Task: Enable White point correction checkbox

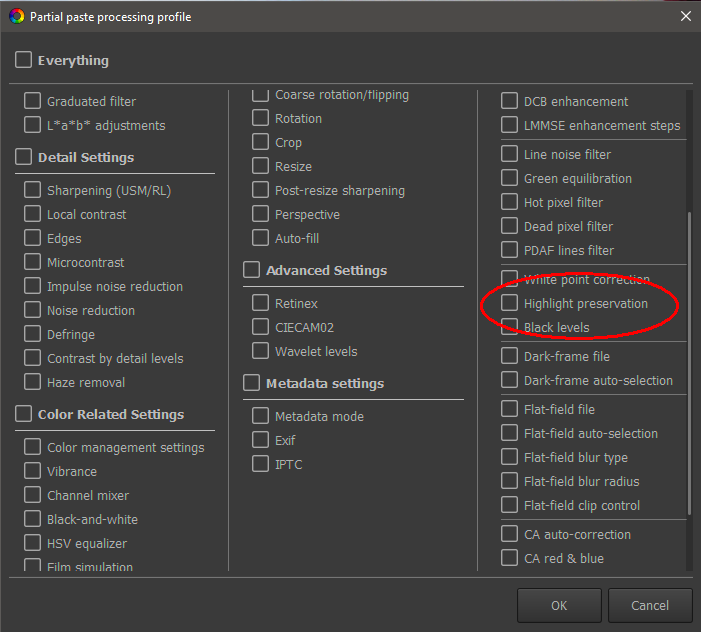Action: 509,278
